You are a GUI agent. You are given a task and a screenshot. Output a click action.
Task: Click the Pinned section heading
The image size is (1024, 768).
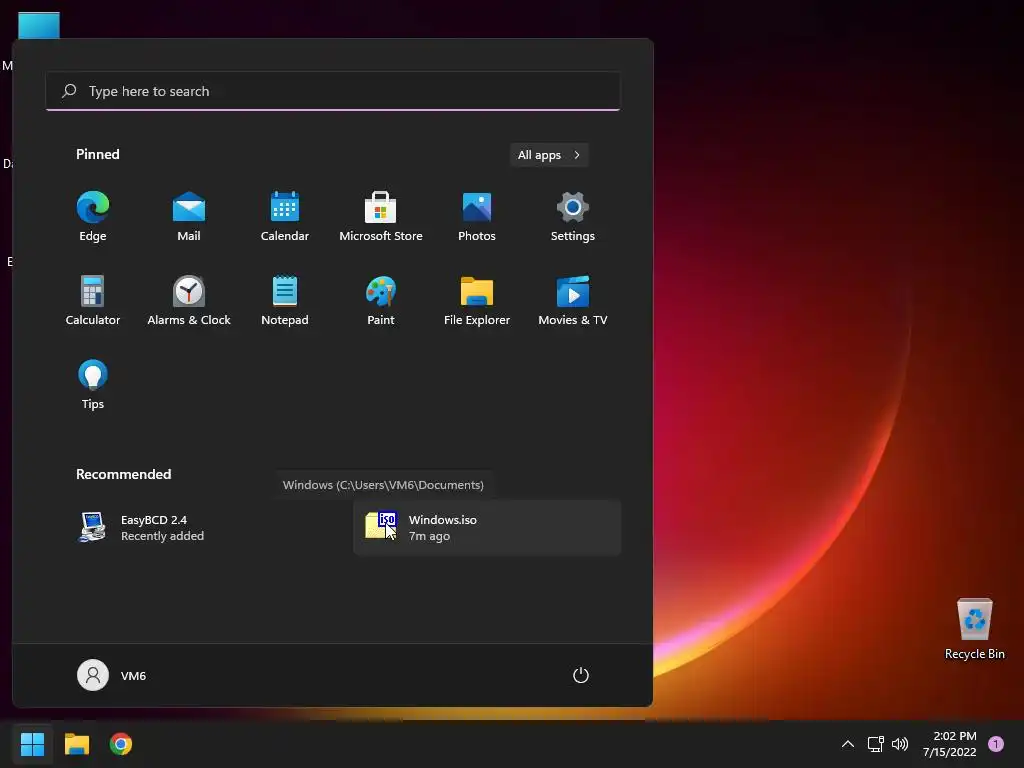click(x=98, y=154)
